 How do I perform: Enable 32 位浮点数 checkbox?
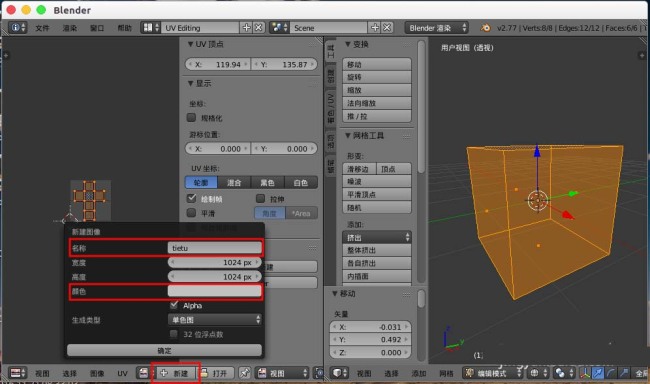click(x=174, y=334)
